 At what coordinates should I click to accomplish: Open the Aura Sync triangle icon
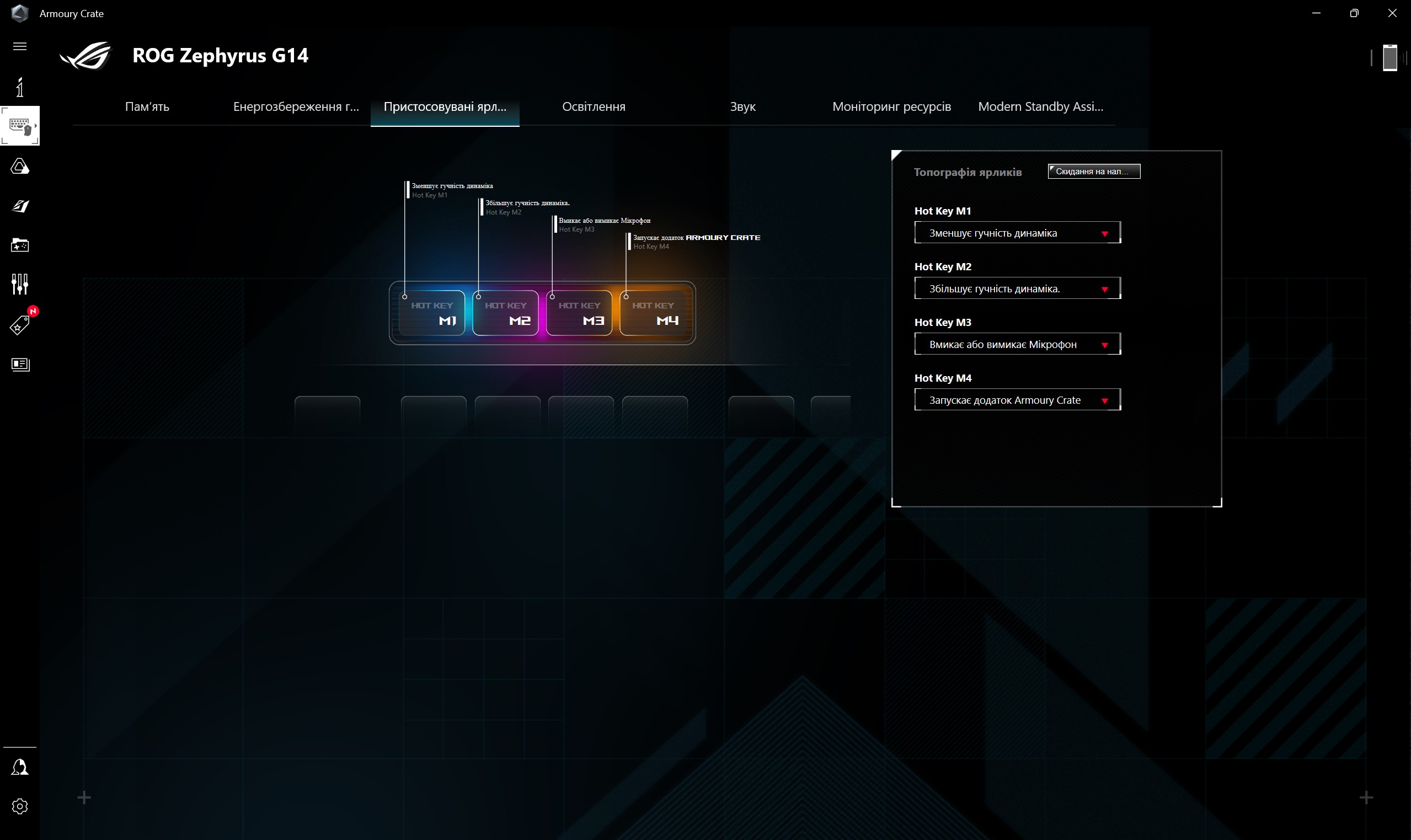20,167
